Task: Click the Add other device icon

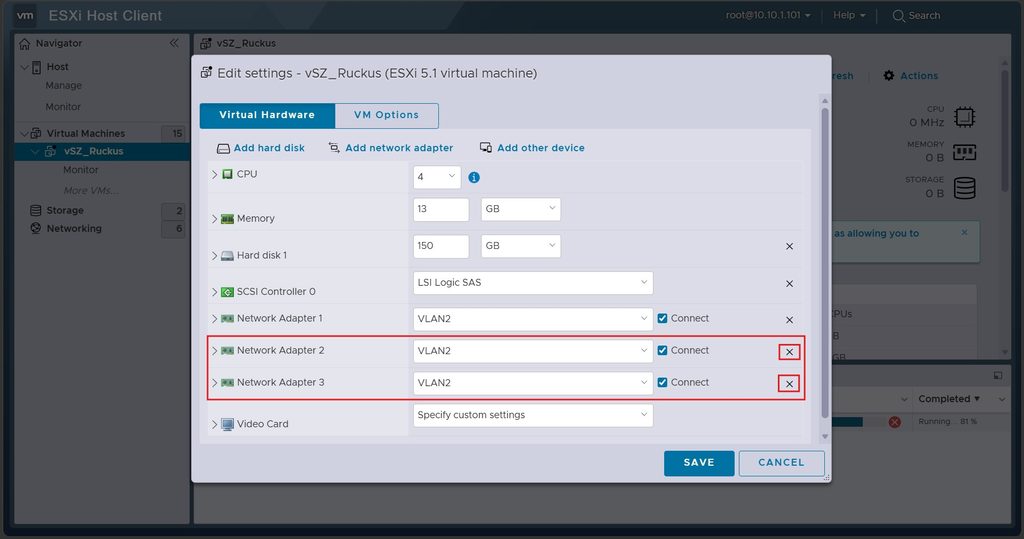Action: [x=486, y=148]
